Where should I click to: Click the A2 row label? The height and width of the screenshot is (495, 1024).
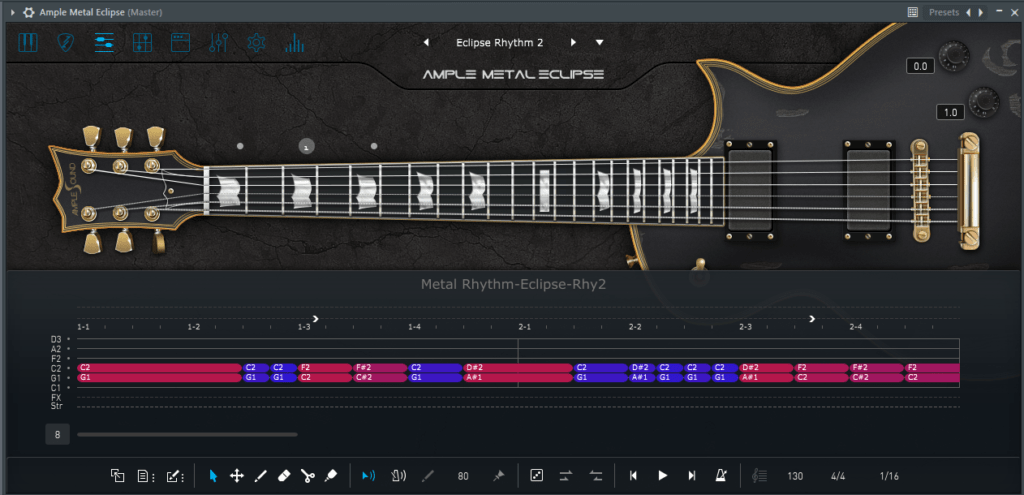point(56,349)
